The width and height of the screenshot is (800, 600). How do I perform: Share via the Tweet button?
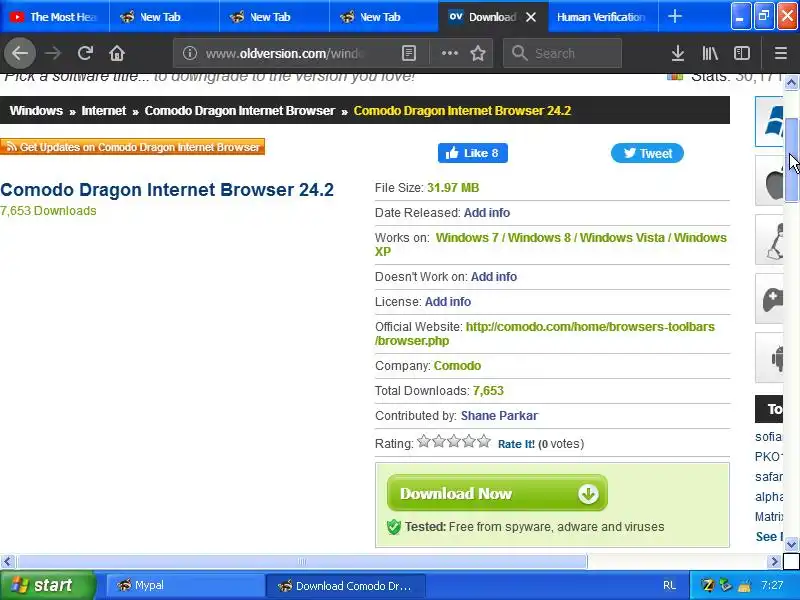click(647, 153)
